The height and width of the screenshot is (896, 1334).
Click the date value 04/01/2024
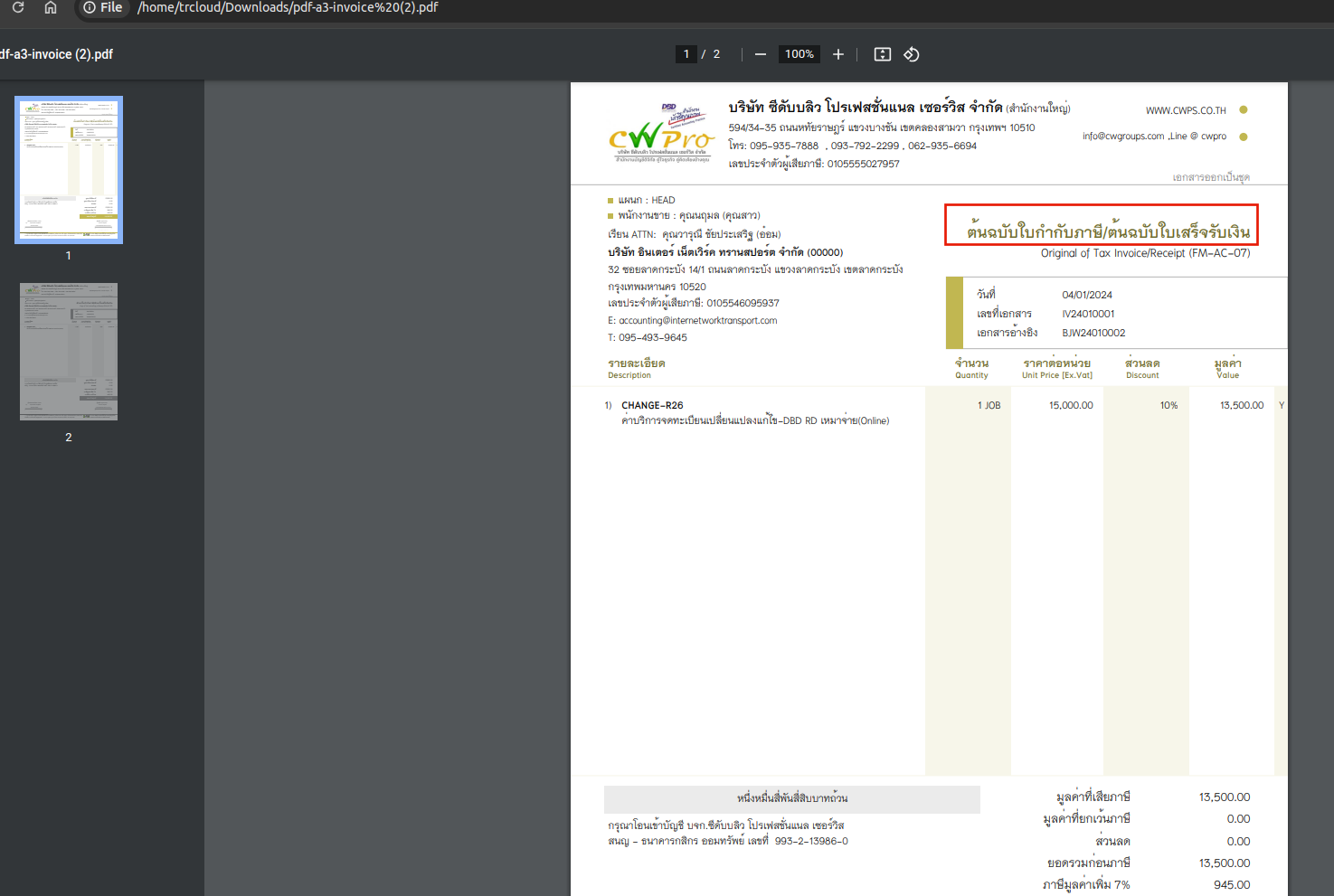(1087, 295)
